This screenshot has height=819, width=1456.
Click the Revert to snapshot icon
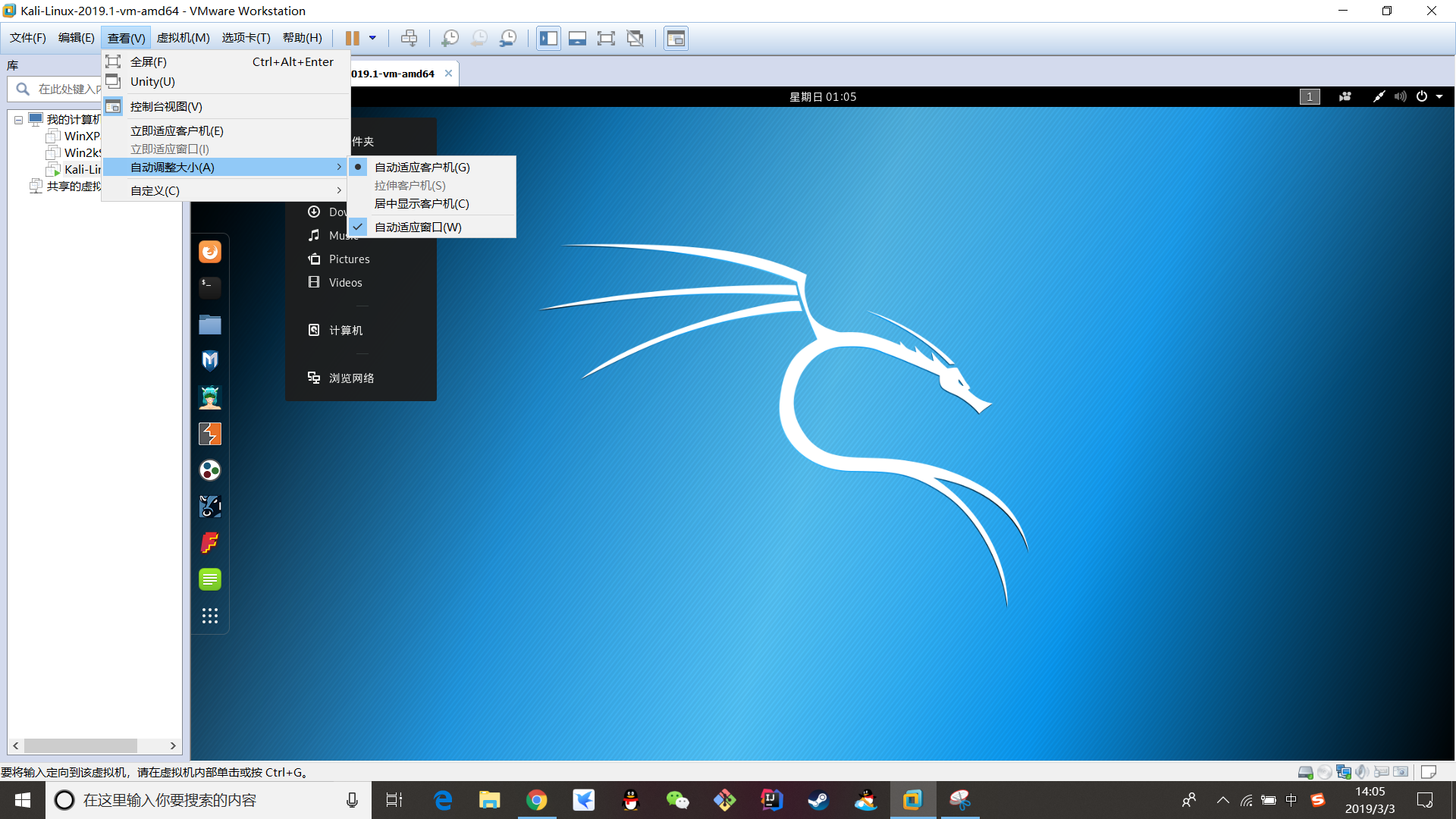tap(479, 38)
